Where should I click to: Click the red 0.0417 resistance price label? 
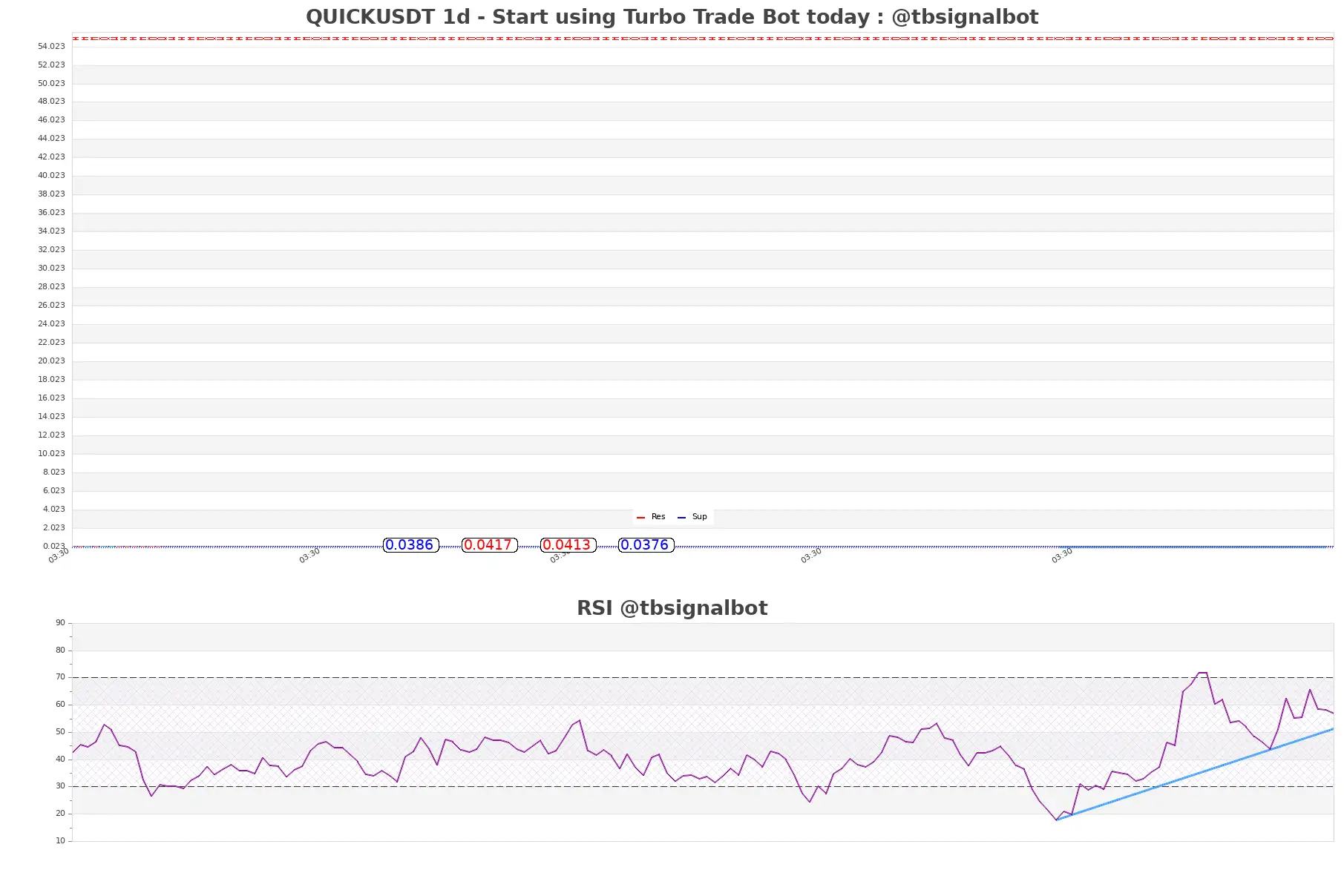489,545
